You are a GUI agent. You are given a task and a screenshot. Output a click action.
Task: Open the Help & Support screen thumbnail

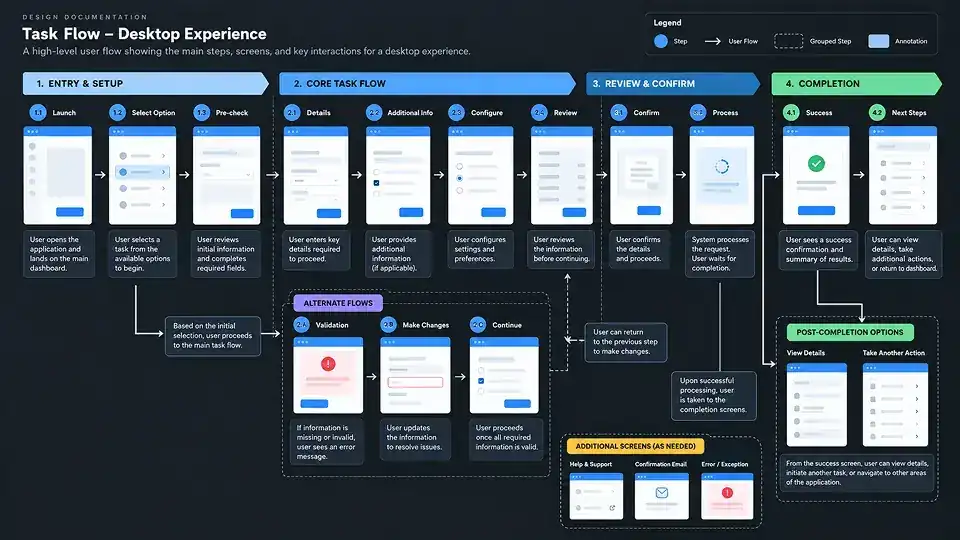[x=596, y=497]
